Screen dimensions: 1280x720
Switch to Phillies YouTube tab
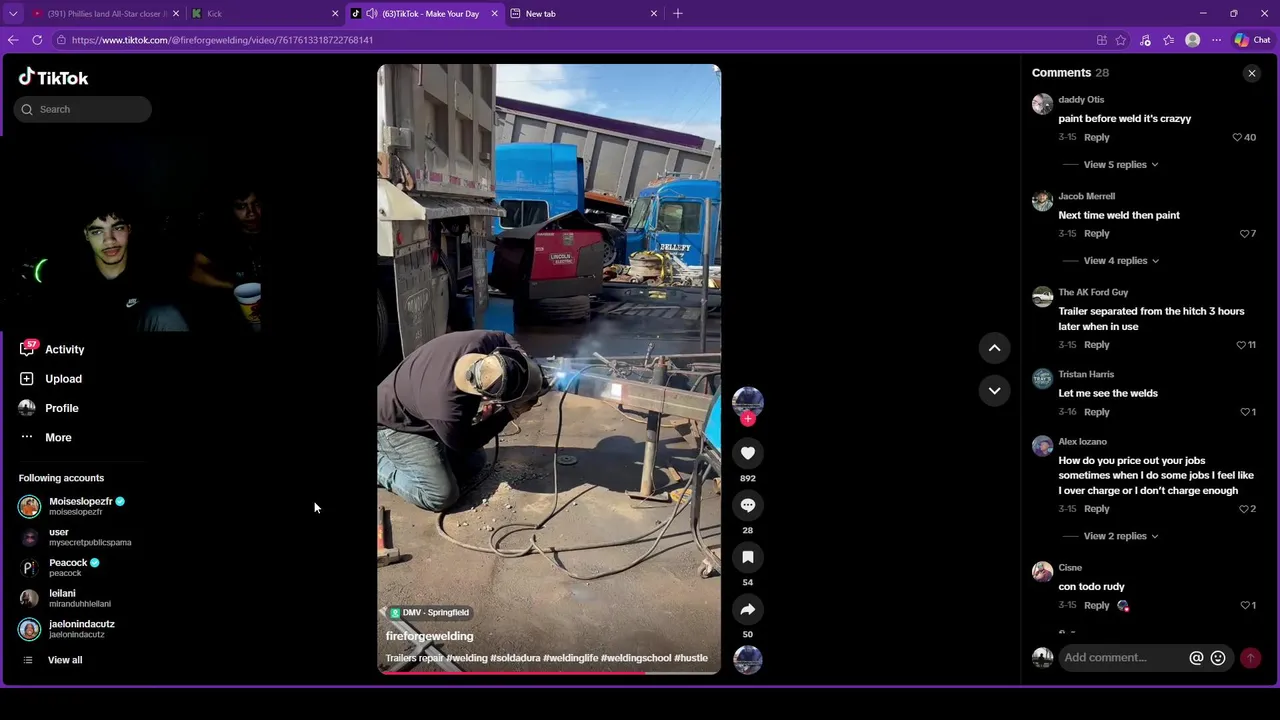tap(105, 14)
